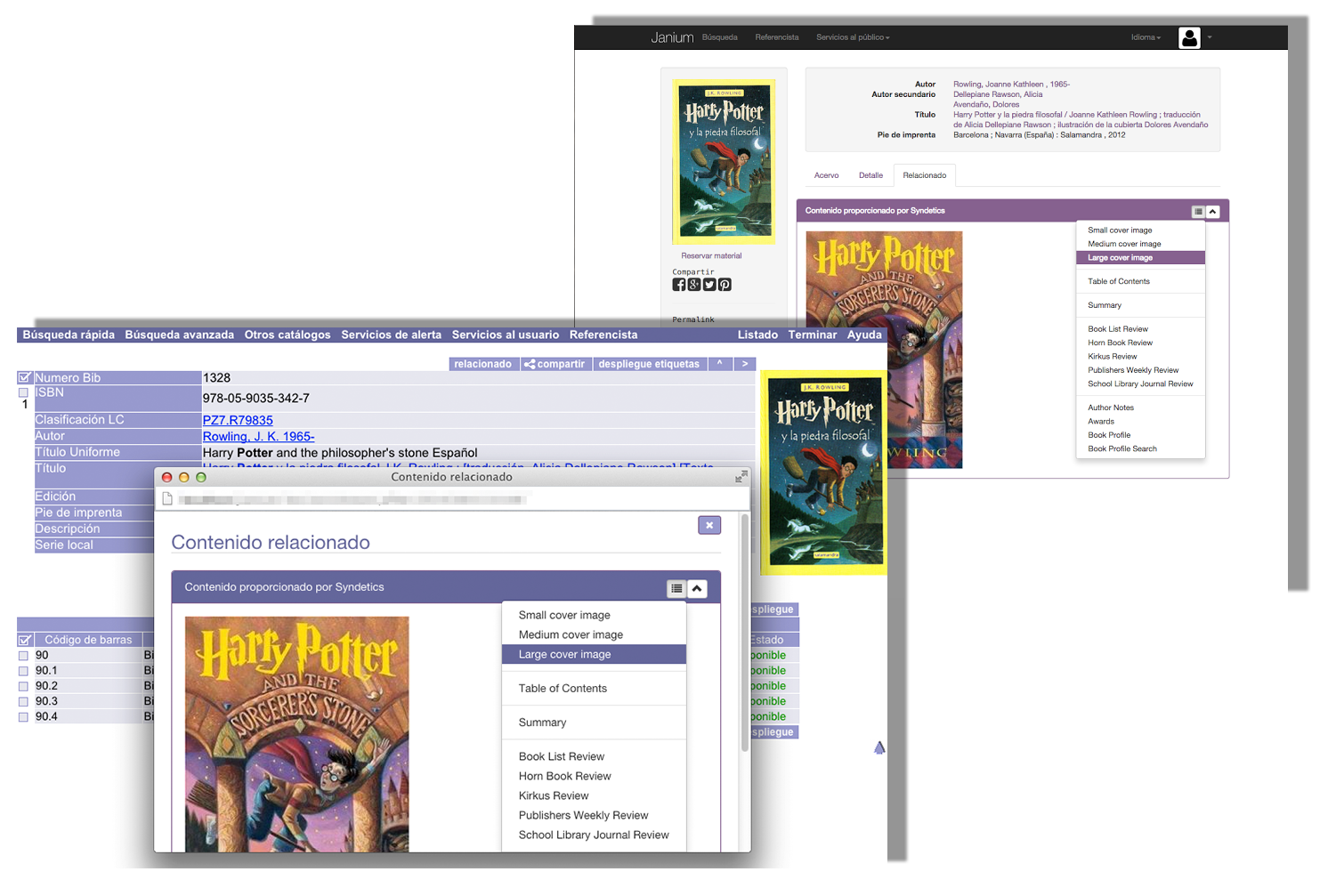Viewport: 1336px width, 896px height.
Task: Open author link Rowling, J. K. 1965-
Action: point(258,436)
